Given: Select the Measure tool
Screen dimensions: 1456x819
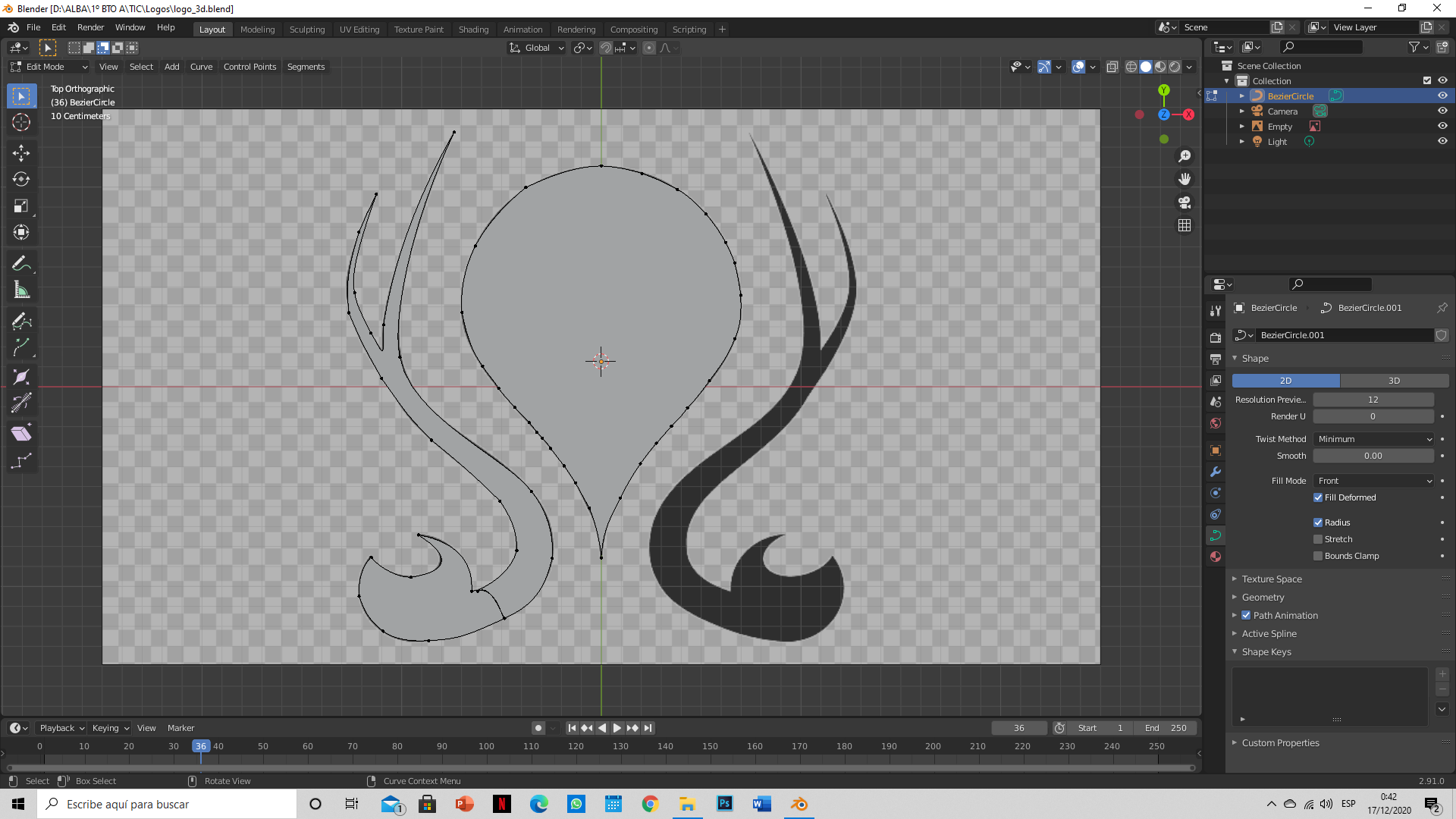Looking at the screenshot, I should 21,290.
